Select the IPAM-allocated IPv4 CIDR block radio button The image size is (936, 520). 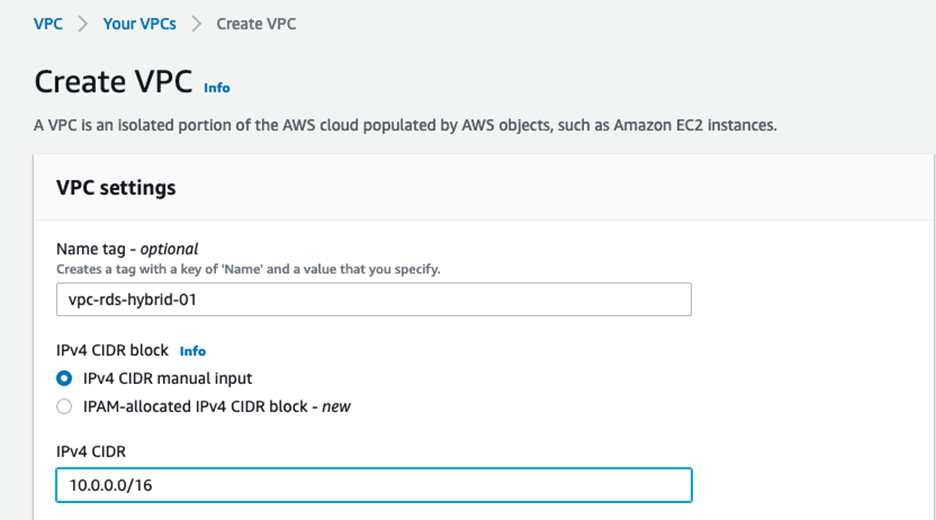click(x=64, y=407)
